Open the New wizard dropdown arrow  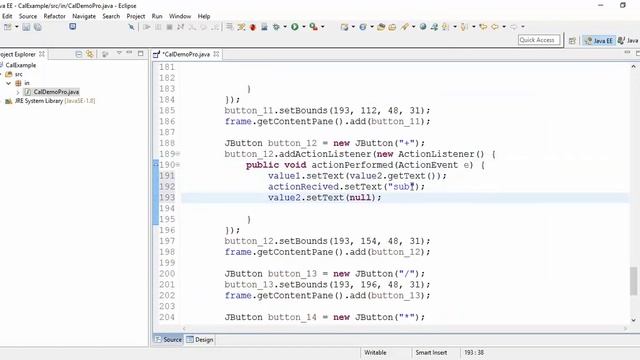coord(16,27)
